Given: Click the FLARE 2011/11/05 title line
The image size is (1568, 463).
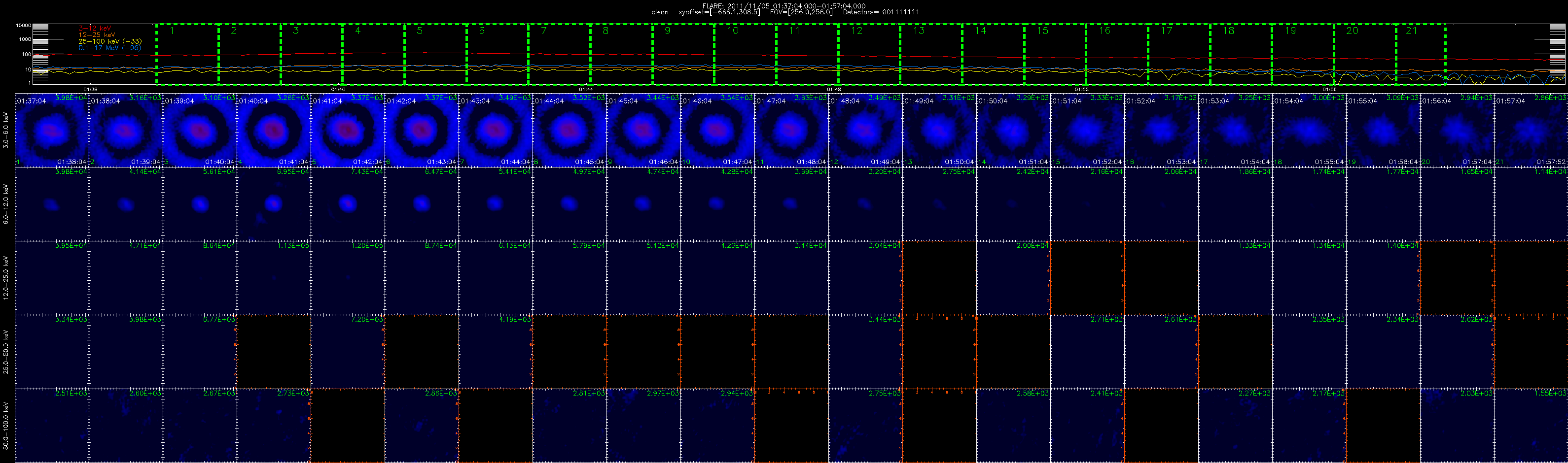Looking at the screenshot, I should click(784, 6).
